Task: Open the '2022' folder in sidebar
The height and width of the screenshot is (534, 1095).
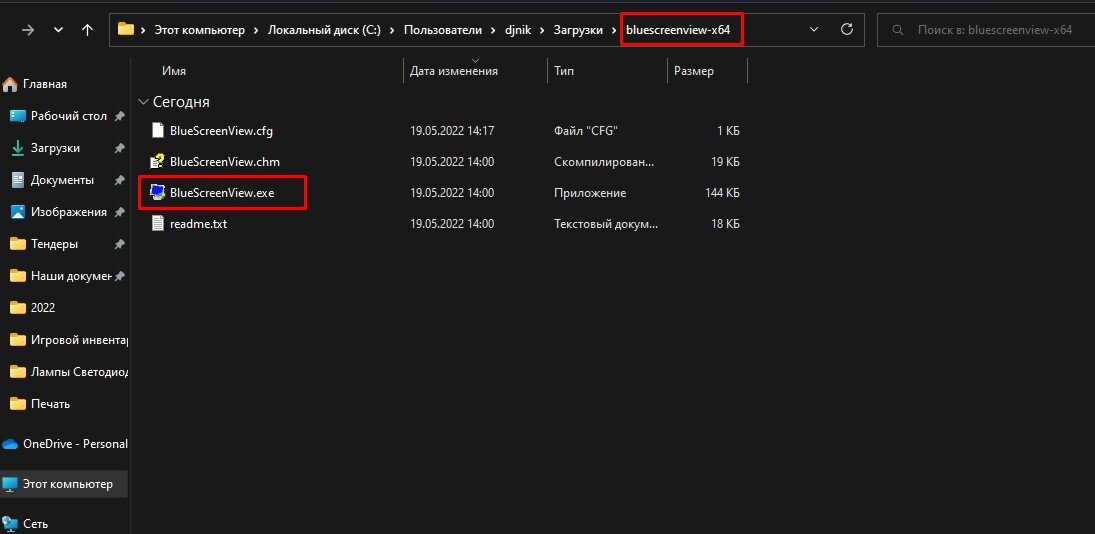Action: tap(43, 308)
